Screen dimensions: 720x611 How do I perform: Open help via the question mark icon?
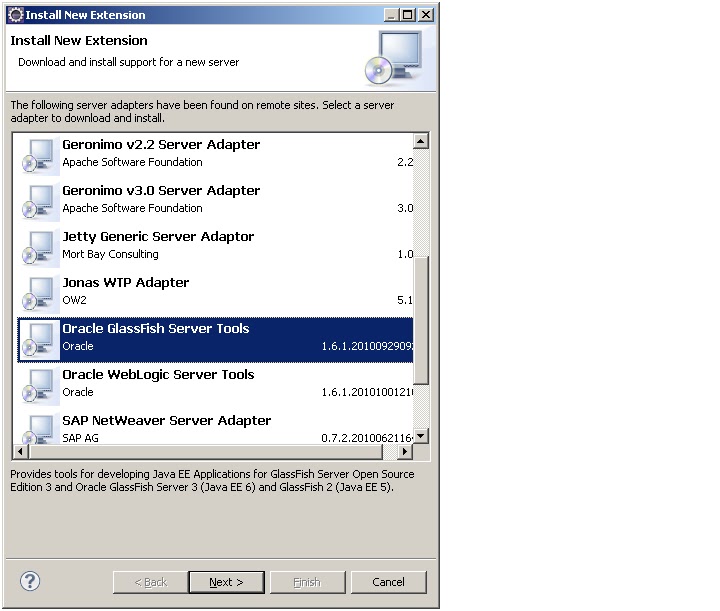30,581
